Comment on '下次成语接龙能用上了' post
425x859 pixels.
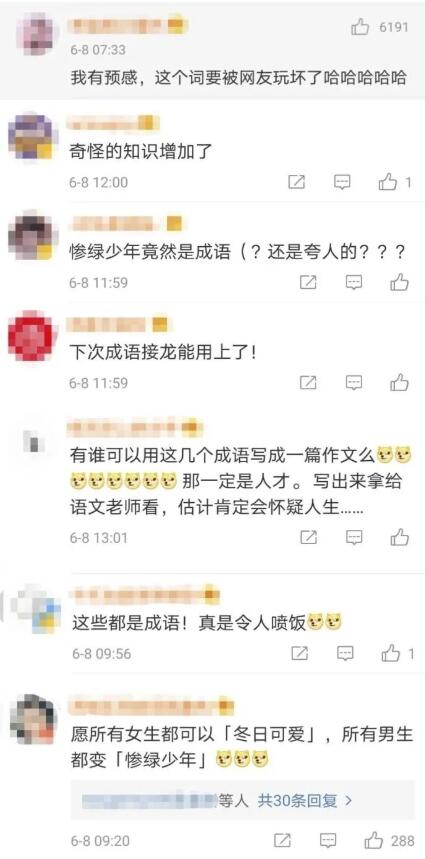[x=354, y=382]
